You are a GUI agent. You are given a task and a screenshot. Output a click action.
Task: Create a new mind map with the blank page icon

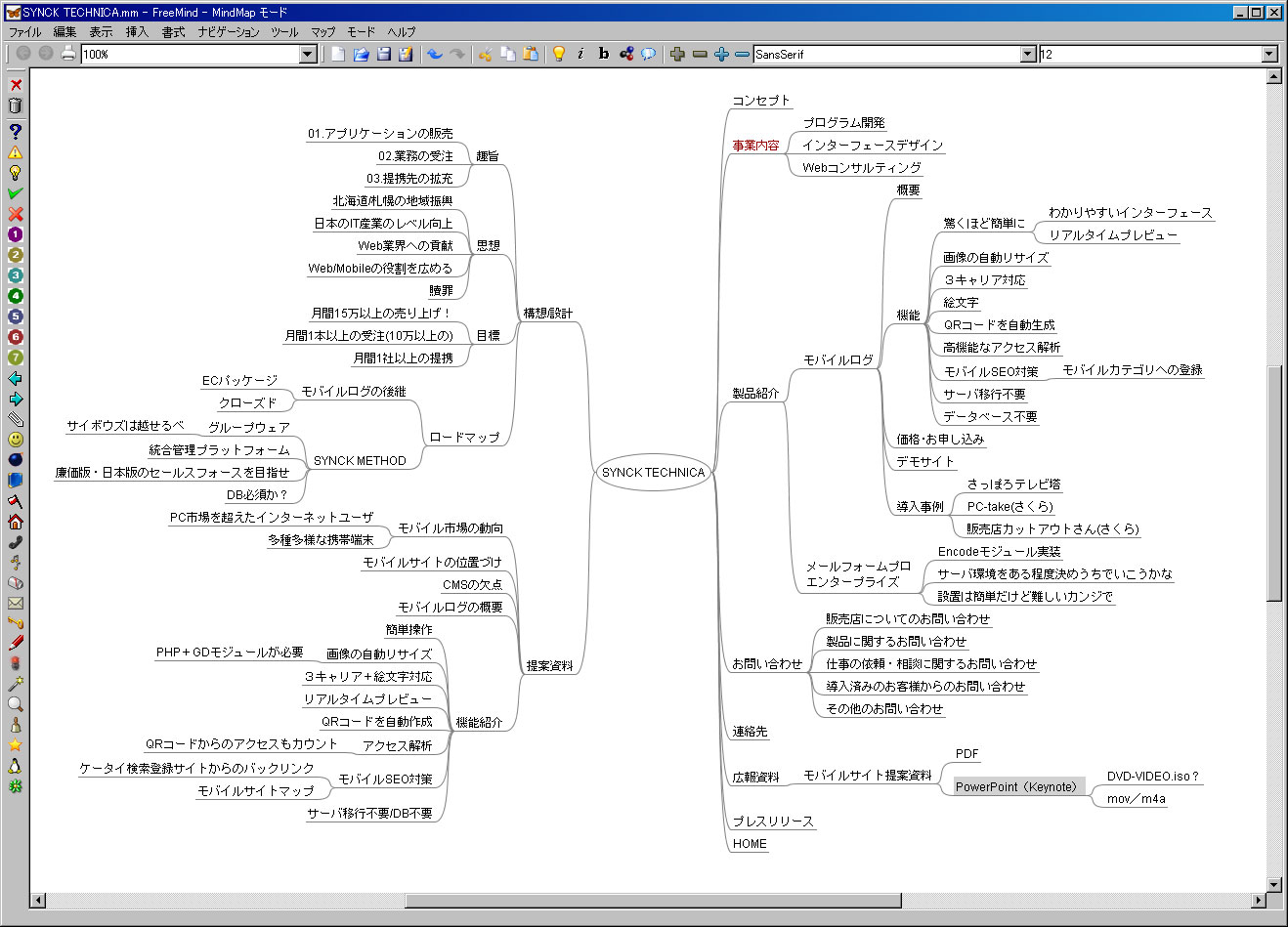pos(338,54)
